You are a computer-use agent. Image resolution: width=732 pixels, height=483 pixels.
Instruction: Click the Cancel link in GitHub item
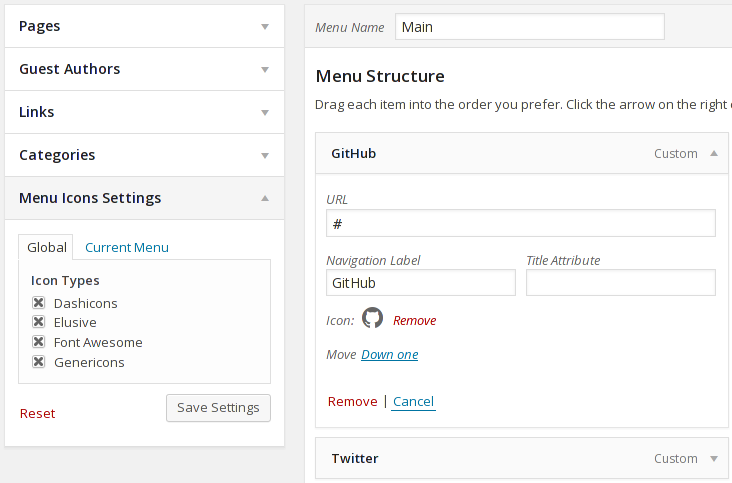tap(413, 402)
